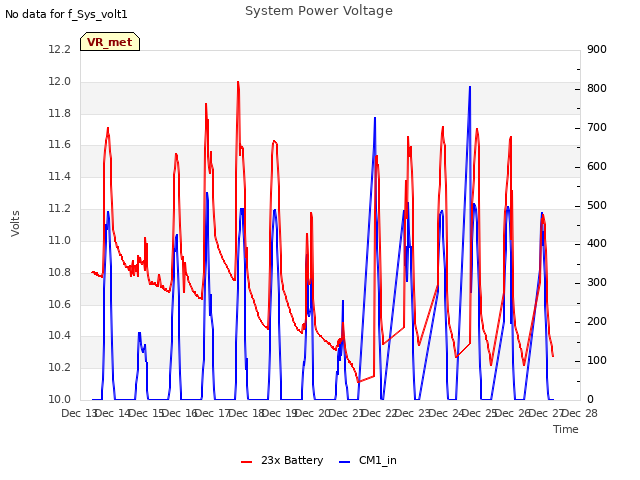
Task: Click the red 23x Battery legend line
Action: 247,462
